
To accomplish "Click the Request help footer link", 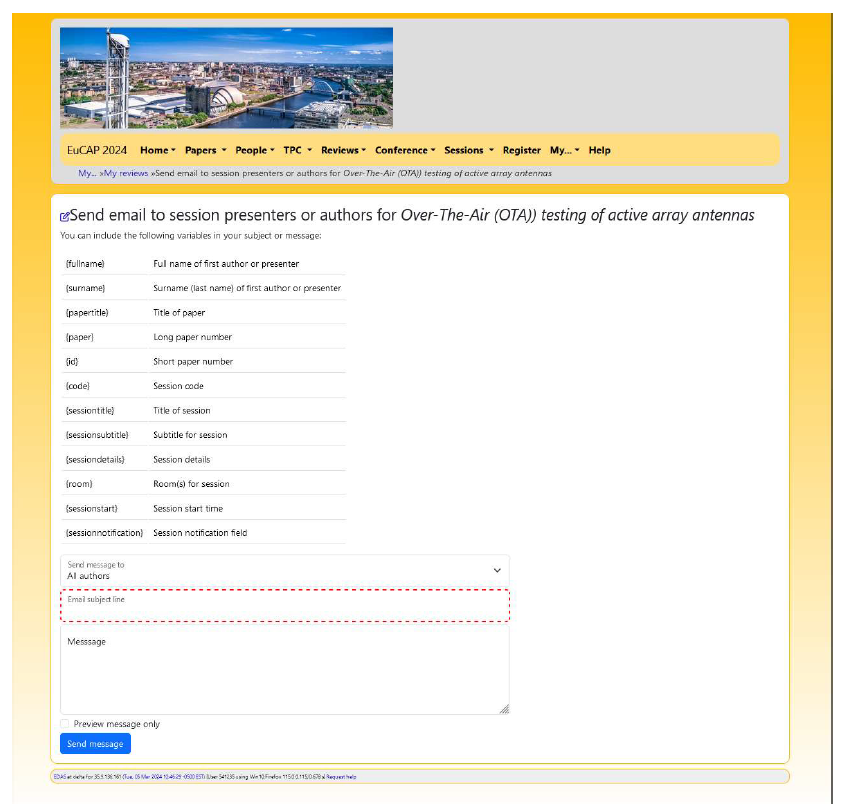I will [341, 776].
